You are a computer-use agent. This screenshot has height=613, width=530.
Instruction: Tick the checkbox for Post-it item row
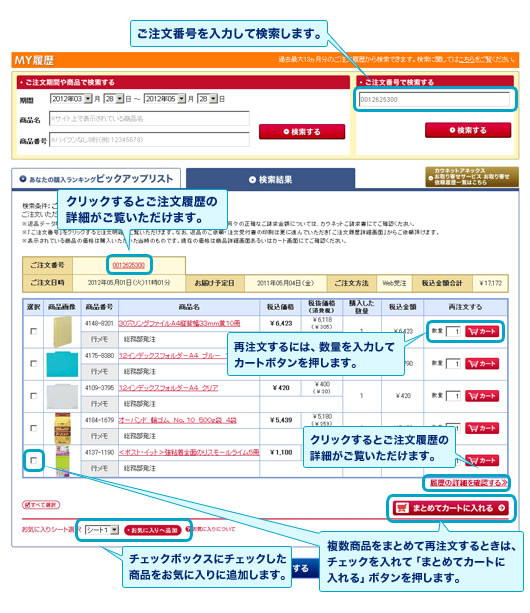[34, 461]
